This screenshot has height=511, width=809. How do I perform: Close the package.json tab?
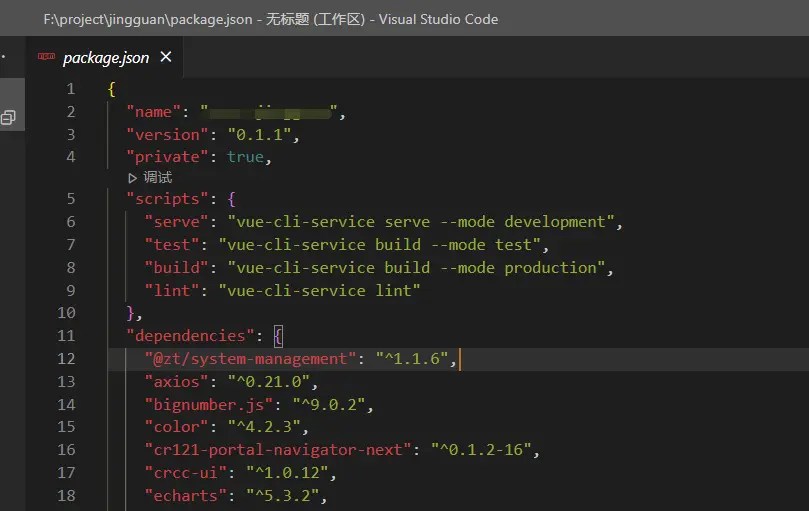[x=166, y=57]
